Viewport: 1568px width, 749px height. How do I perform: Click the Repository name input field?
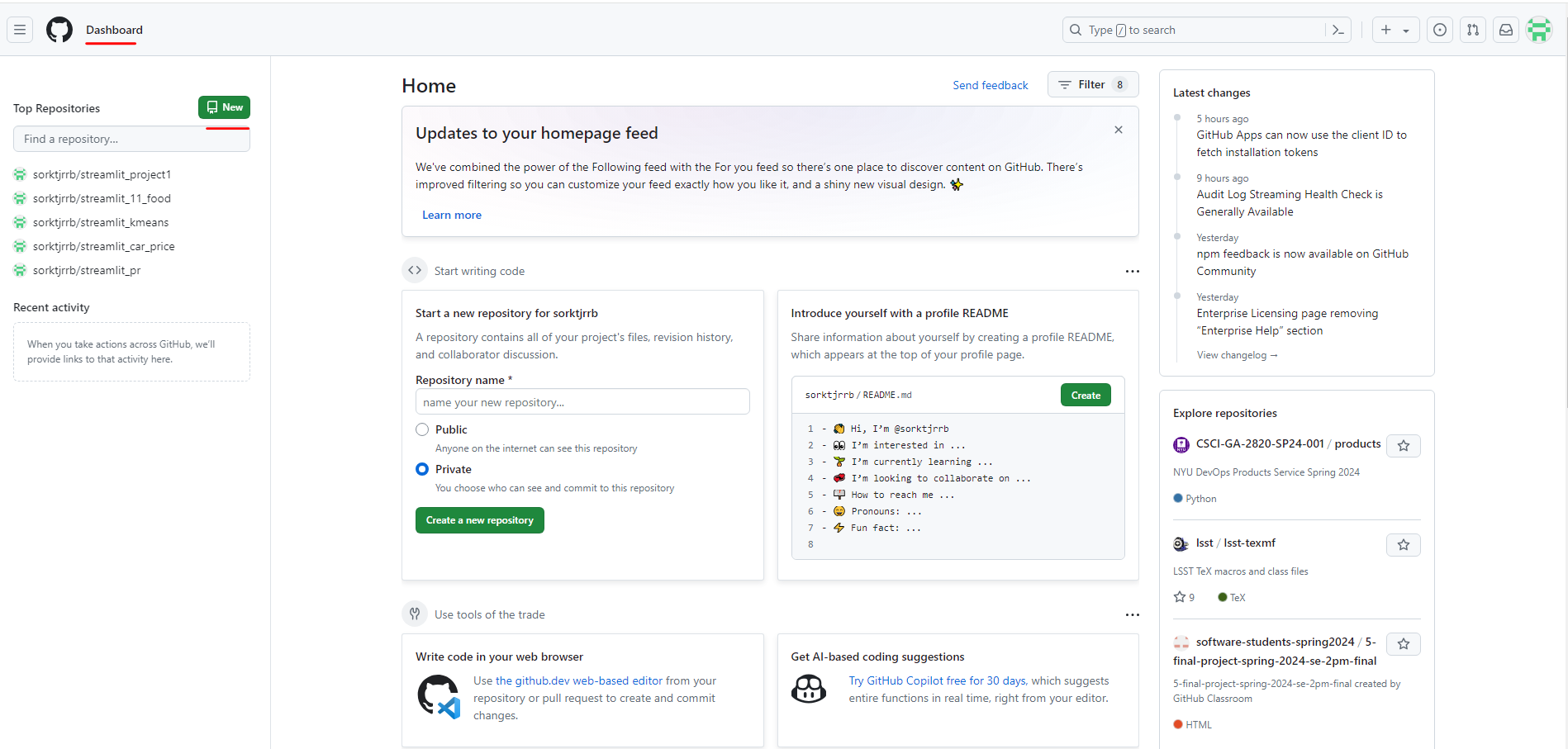[582, 402]
